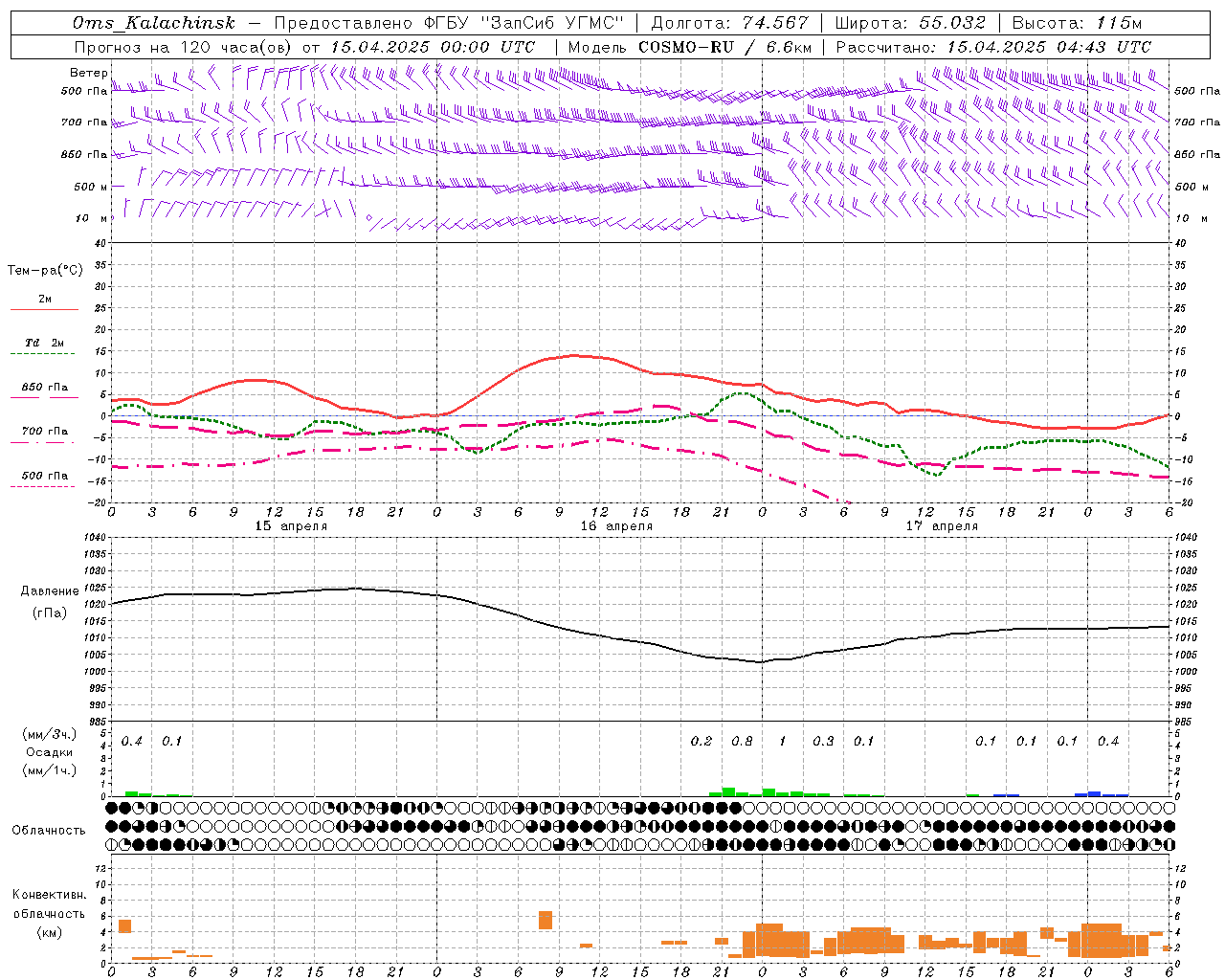Viewport: 1225px width, 980px height.
Task: Click the computed time 15.04.2025 04:43 UTC
Action: 1049,47
